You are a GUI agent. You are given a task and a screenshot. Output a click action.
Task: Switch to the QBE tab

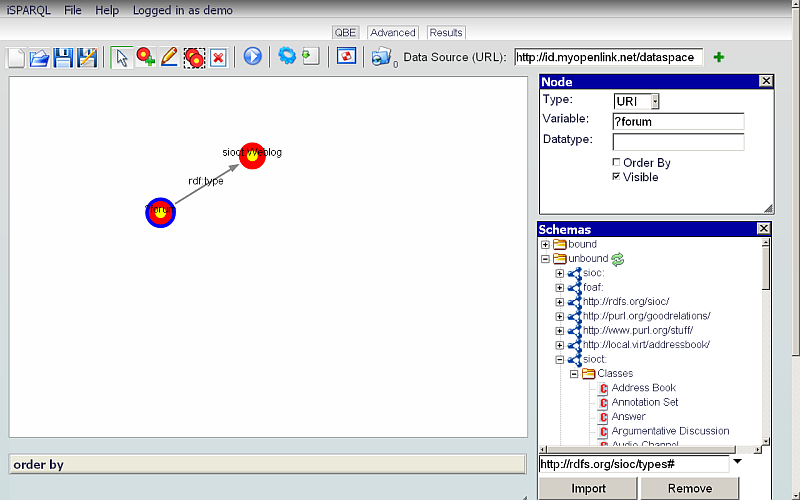pos(345,33)
